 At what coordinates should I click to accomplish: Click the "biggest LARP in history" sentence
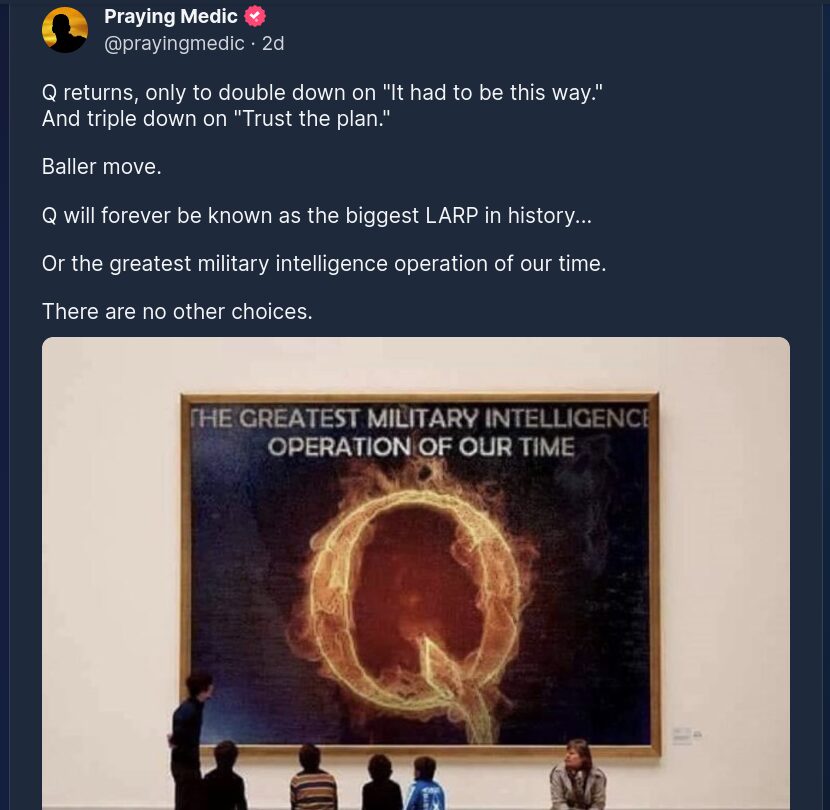pyautogui.click(x=316, y=215)
